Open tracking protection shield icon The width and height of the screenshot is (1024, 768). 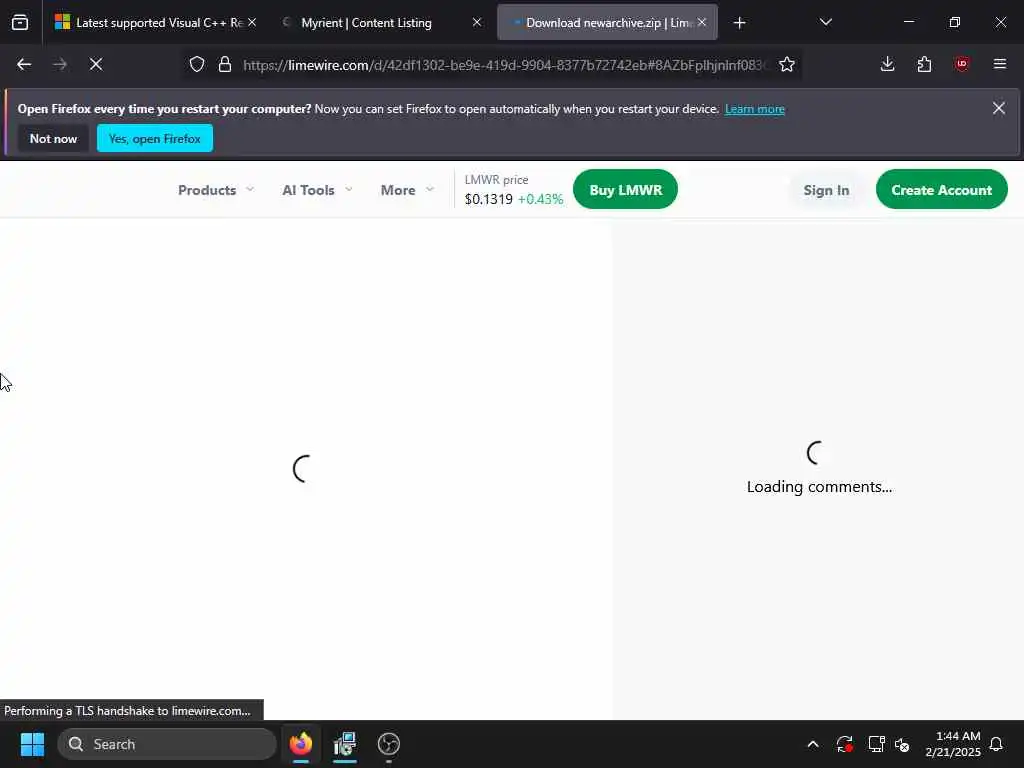[197, 64]
